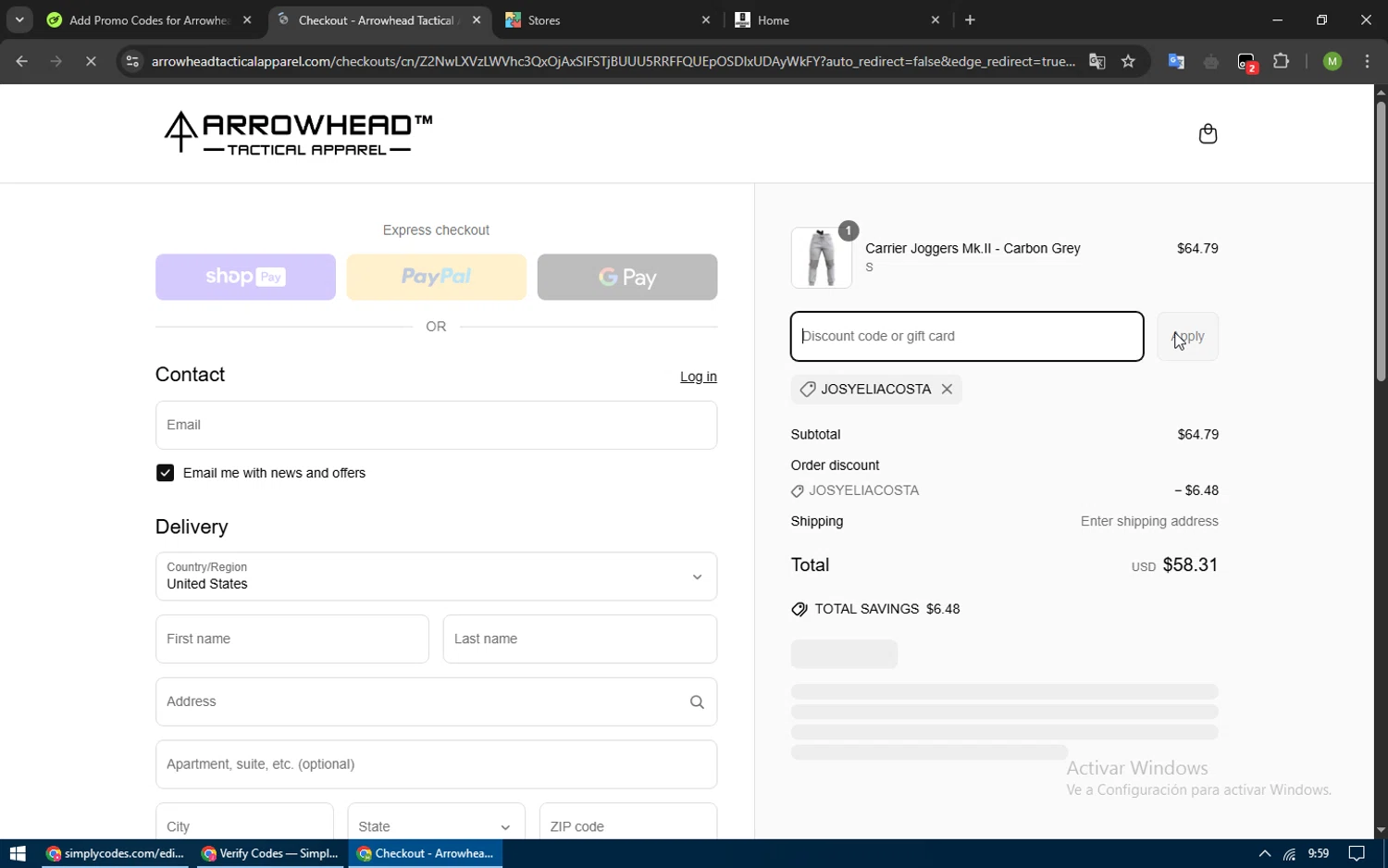The image size is (1388, 868).
Task: Open the Chrome extensions puzzle icon
Action: pos(1282,62)
